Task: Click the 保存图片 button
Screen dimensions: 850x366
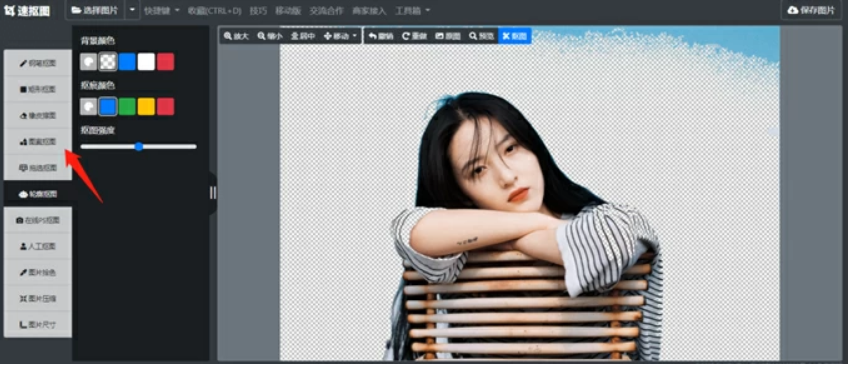Action: [812, 10]
